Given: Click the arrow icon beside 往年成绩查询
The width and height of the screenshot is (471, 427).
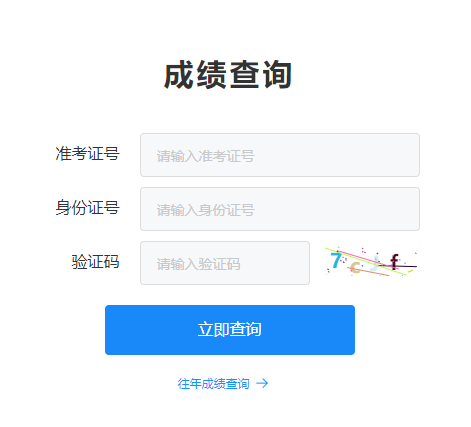Looking at the screenshot, I should coord(262,383).
